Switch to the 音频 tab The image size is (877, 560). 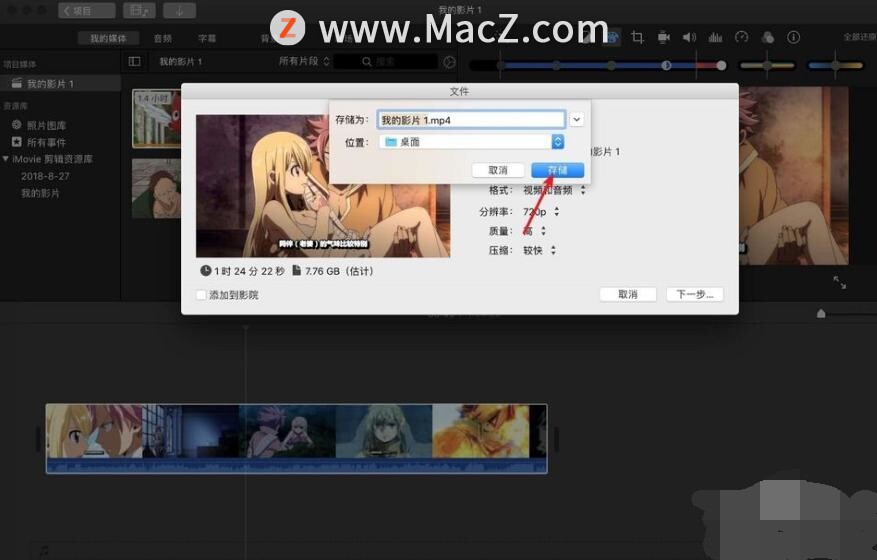point(163,38)
